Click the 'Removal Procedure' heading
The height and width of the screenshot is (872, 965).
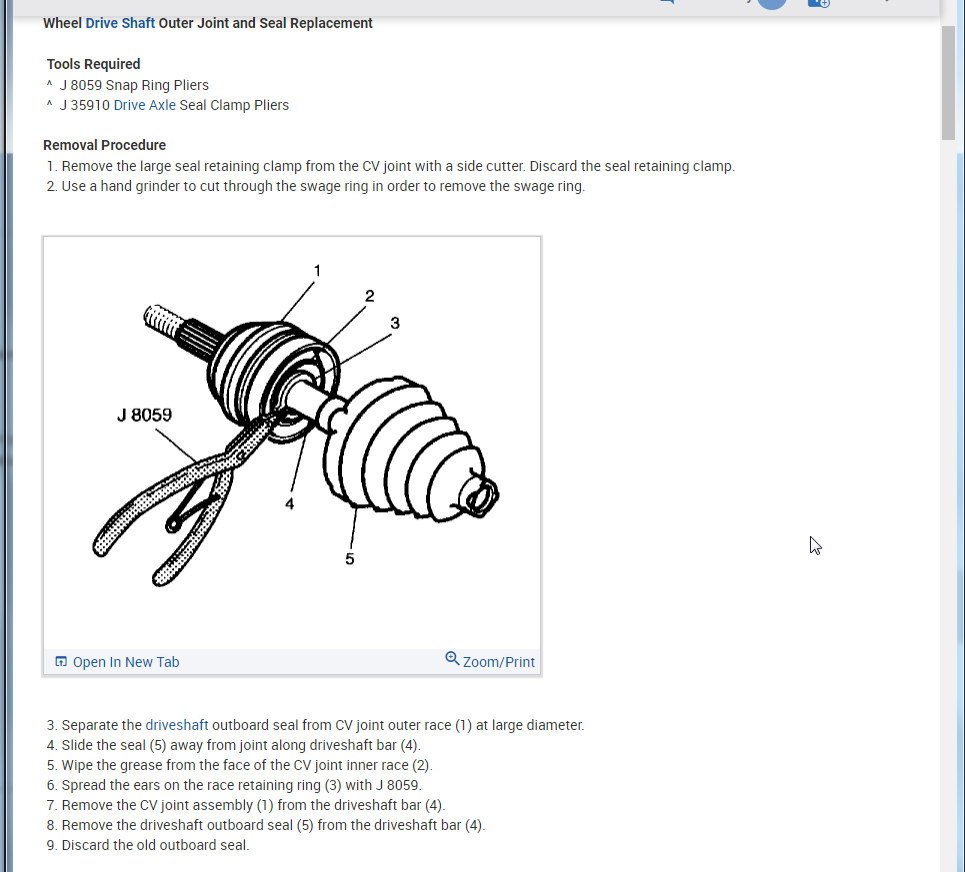105,145
